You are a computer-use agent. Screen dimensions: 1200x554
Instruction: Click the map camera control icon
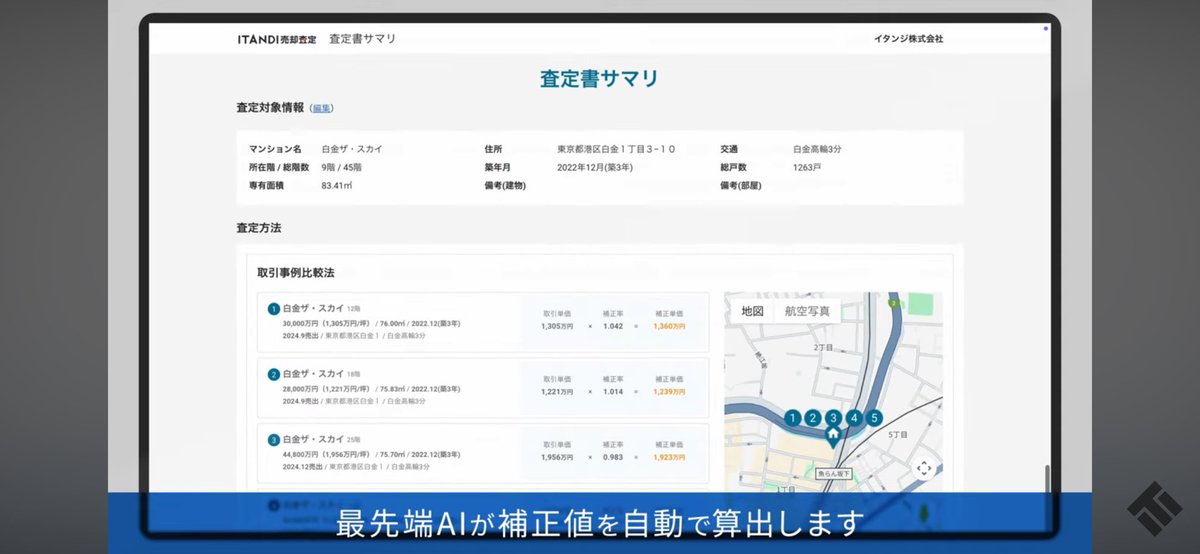[924, 468]
